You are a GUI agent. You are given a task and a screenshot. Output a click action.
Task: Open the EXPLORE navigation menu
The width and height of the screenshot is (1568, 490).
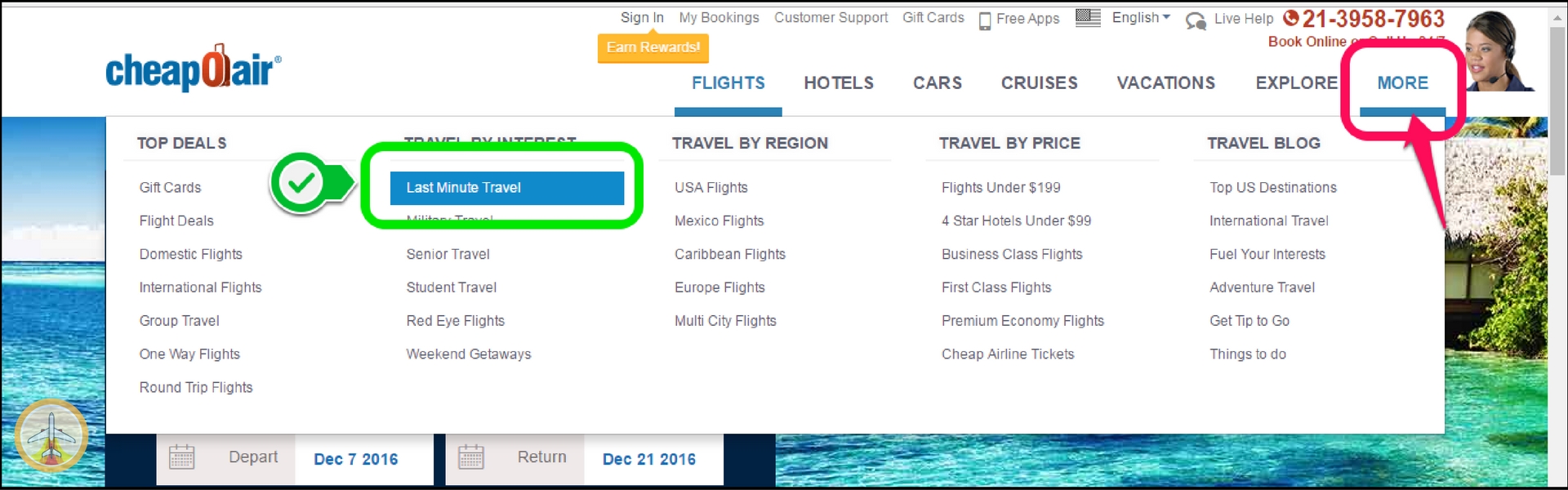[x=1296, y=83]
